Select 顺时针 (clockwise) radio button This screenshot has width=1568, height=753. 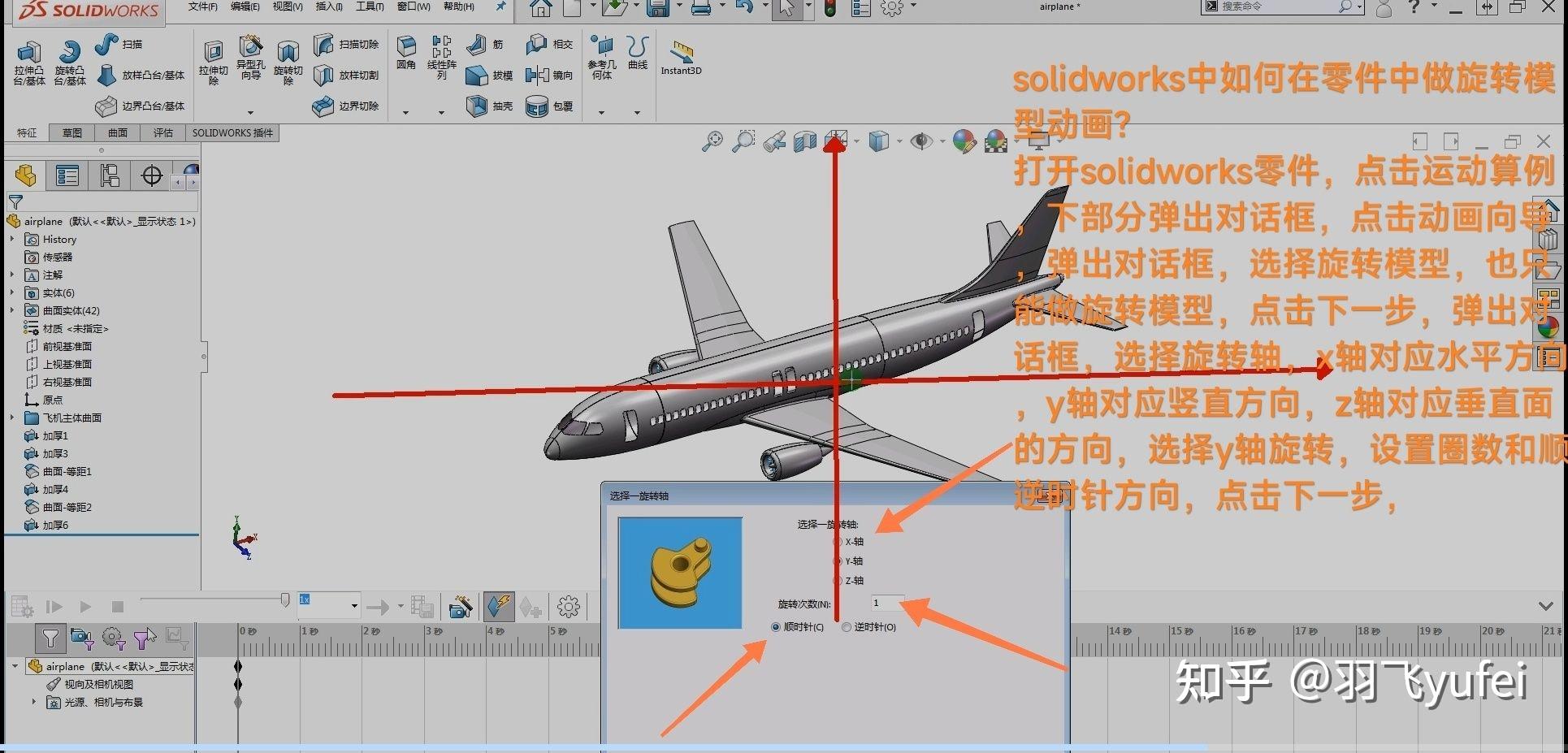click(776, 627)
